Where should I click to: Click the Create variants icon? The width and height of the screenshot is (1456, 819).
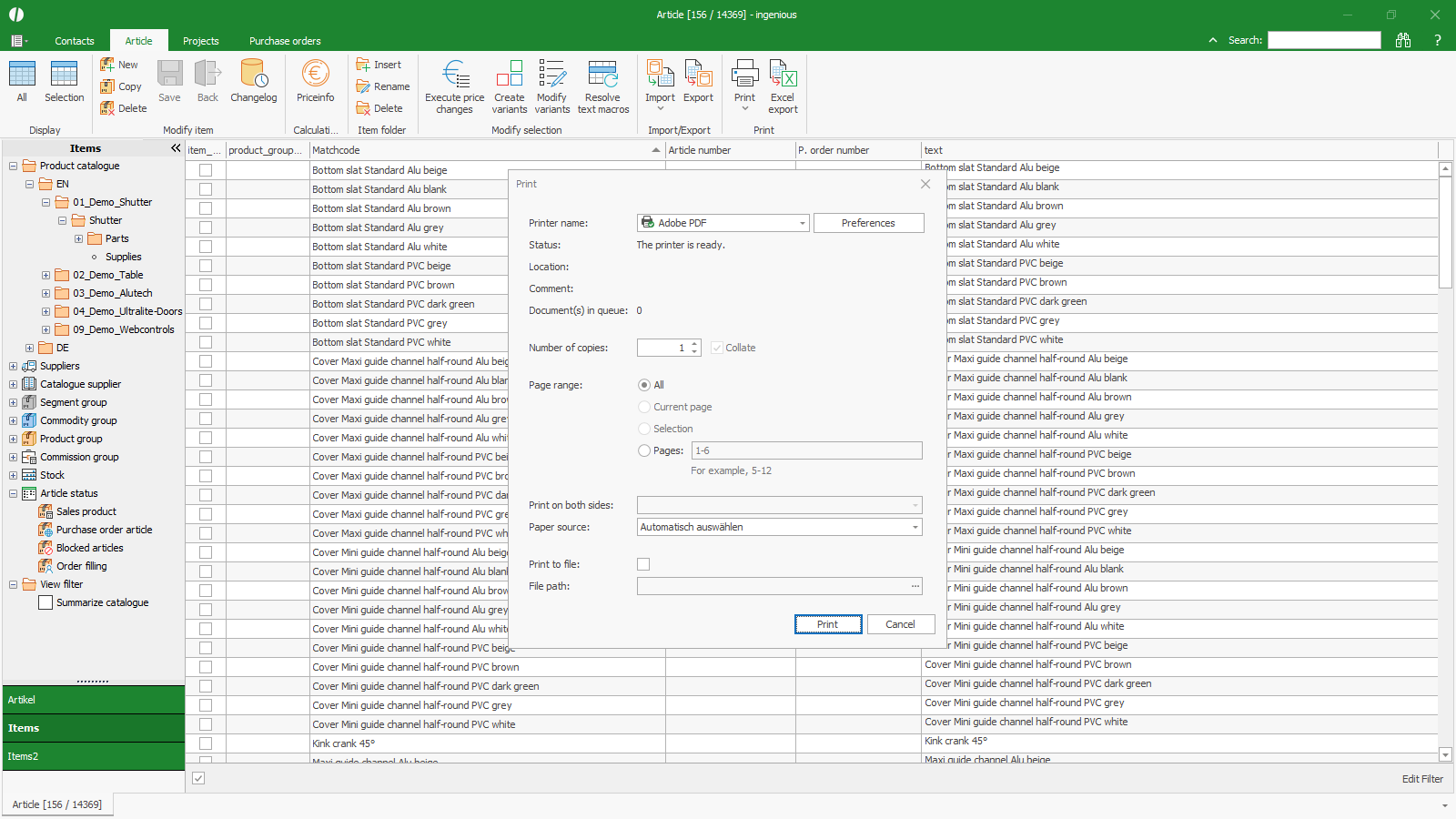[x=509, y=75]
